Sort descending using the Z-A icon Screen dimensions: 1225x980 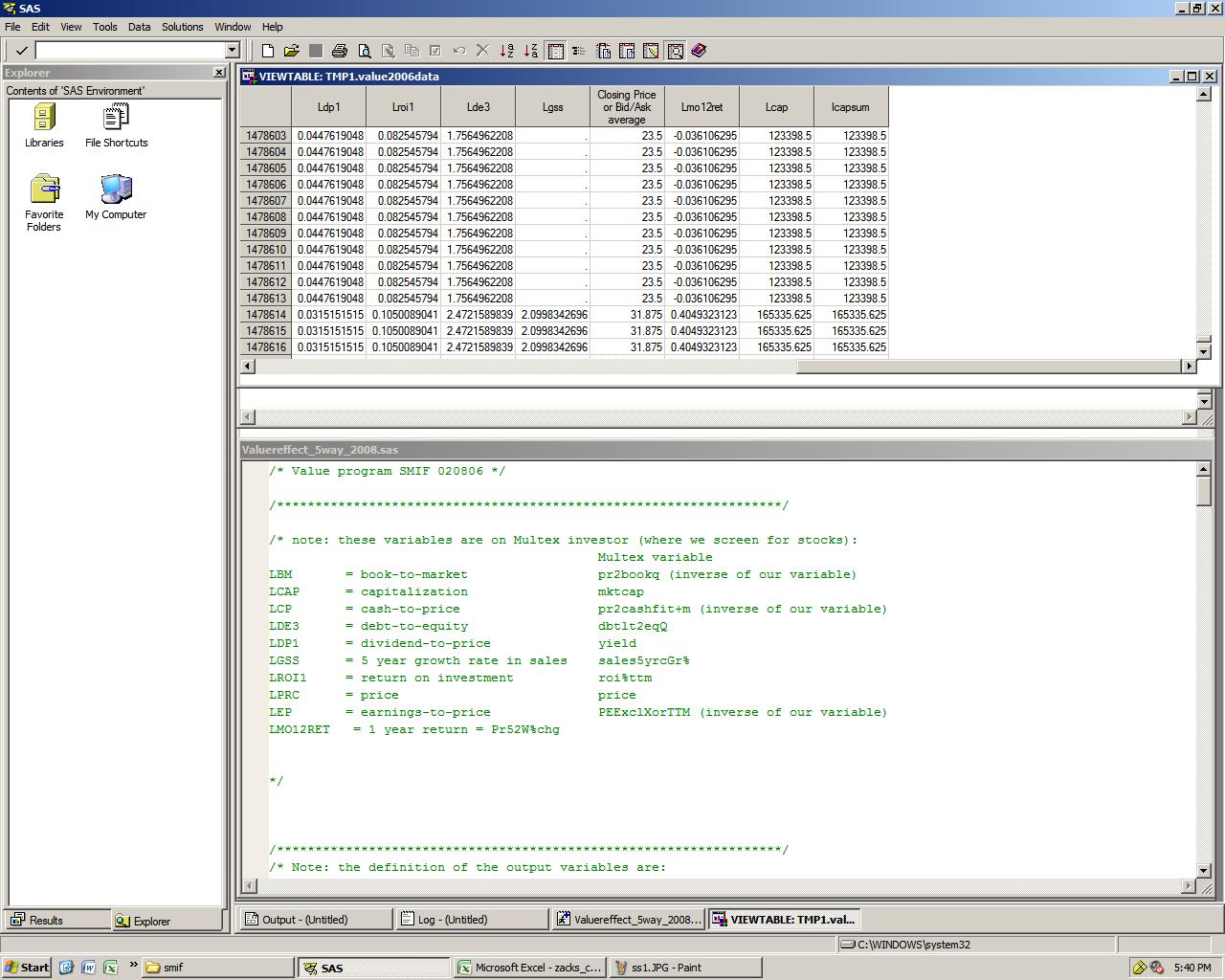(x=530, y=51)
